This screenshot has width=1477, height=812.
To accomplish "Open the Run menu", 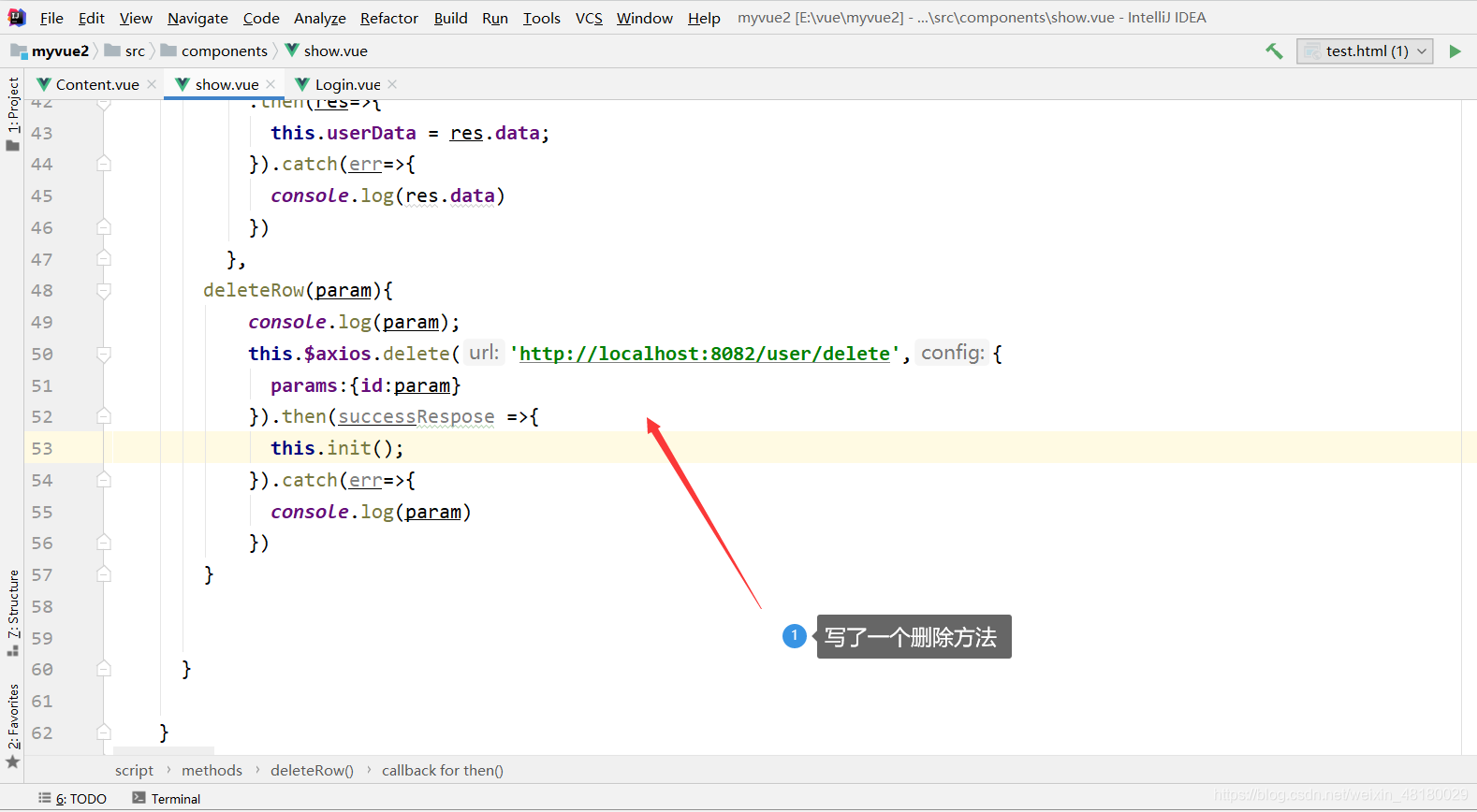I will click(495, 18).
